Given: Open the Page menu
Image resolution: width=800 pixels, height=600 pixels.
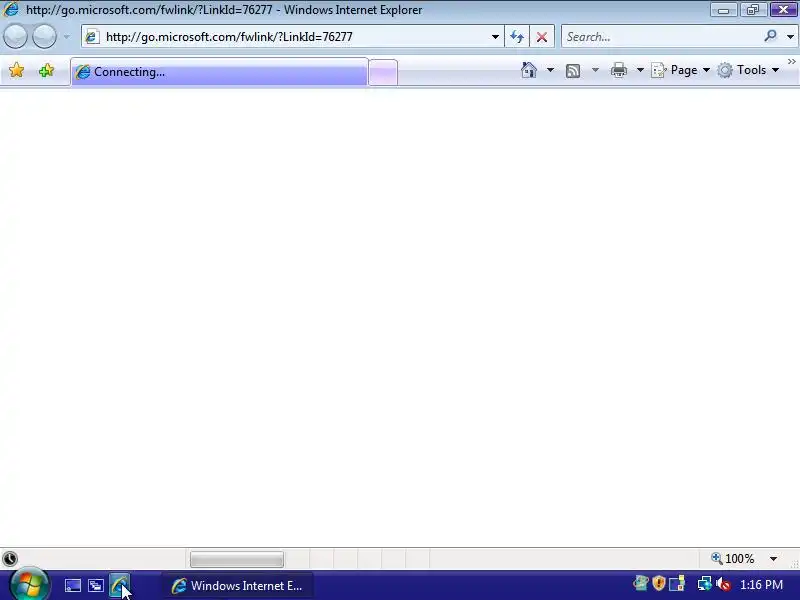Looking at the screenshot, I should [x=681, y=70].
